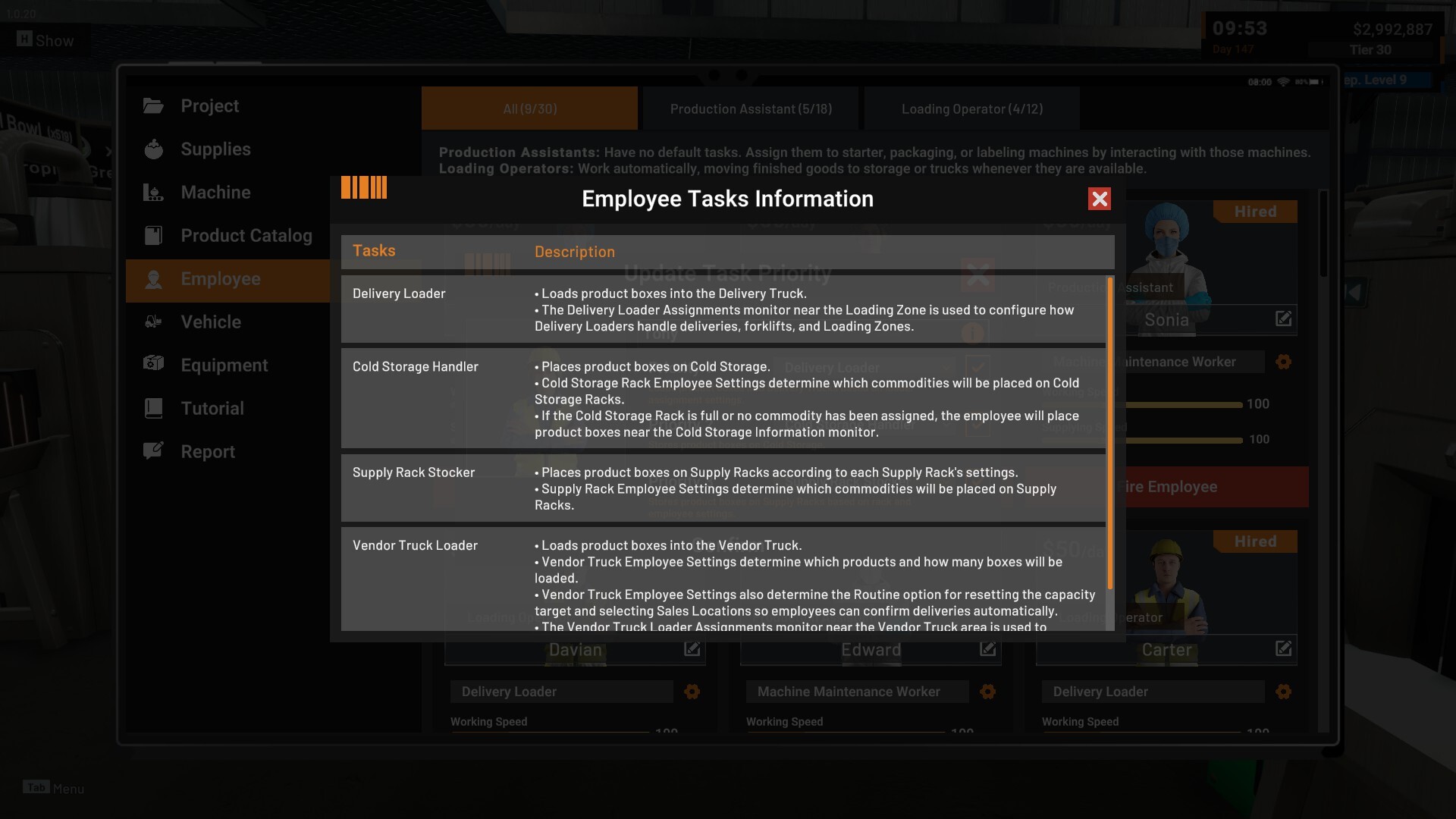This screenshot has height=819, width=1456.
Task: Switch to Production Assistant (5/18) tab
Action: [751, 108]
